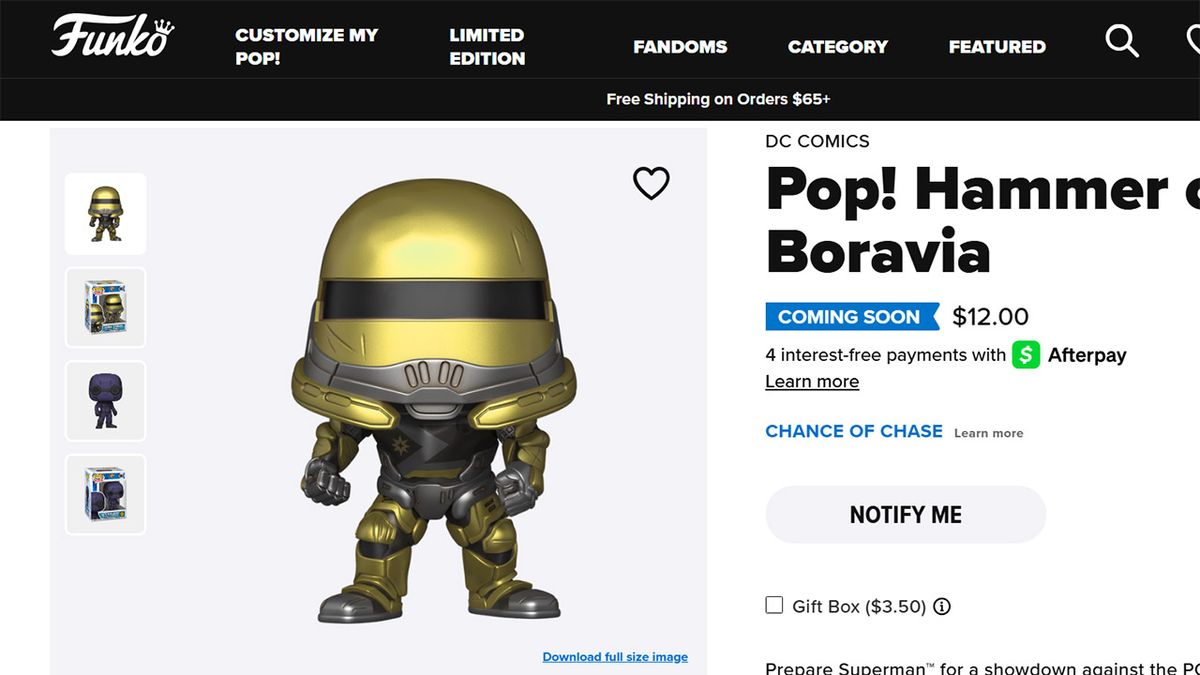Click the Funko crown logo
The width and height of the screenshot is (1200, 675).
pyautogui.click(x=112, y=38)
